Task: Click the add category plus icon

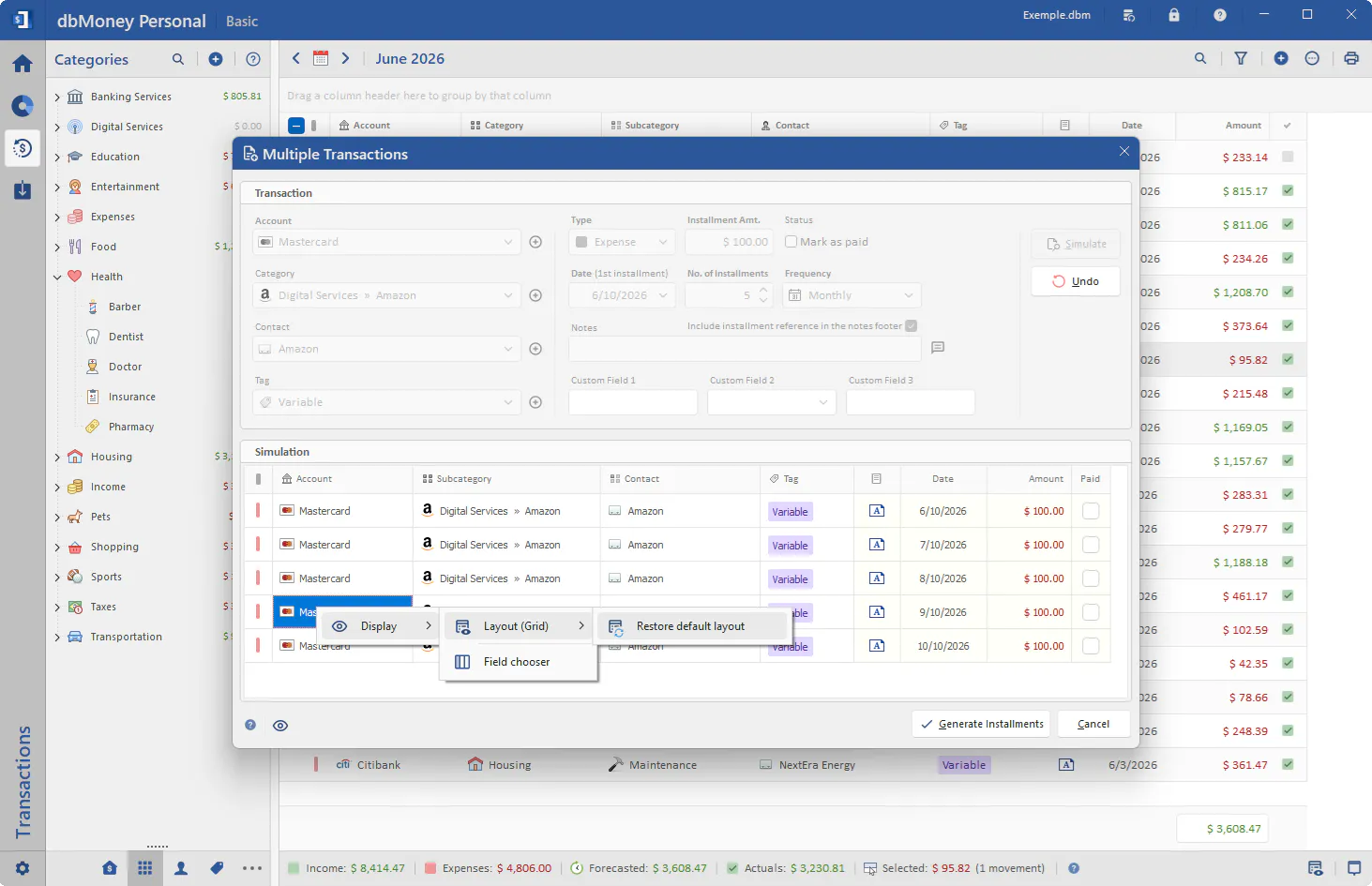Action: [x=216, y=59]
